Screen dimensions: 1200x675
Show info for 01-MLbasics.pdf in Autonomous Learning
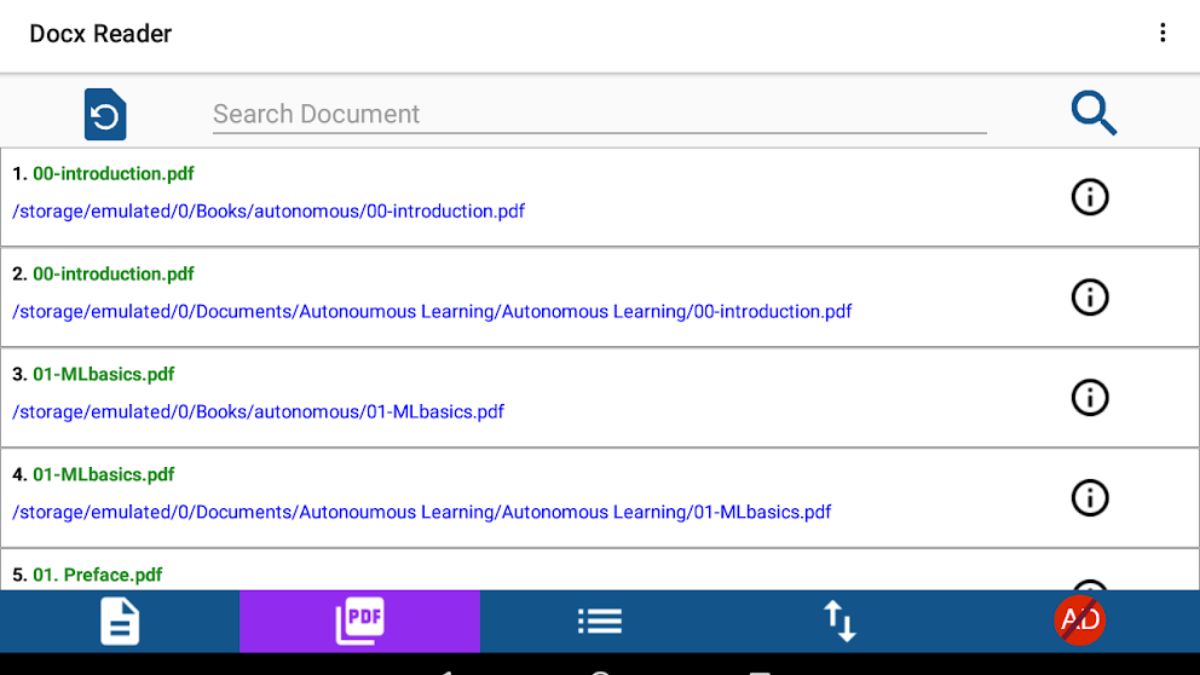pos(1089,497)
